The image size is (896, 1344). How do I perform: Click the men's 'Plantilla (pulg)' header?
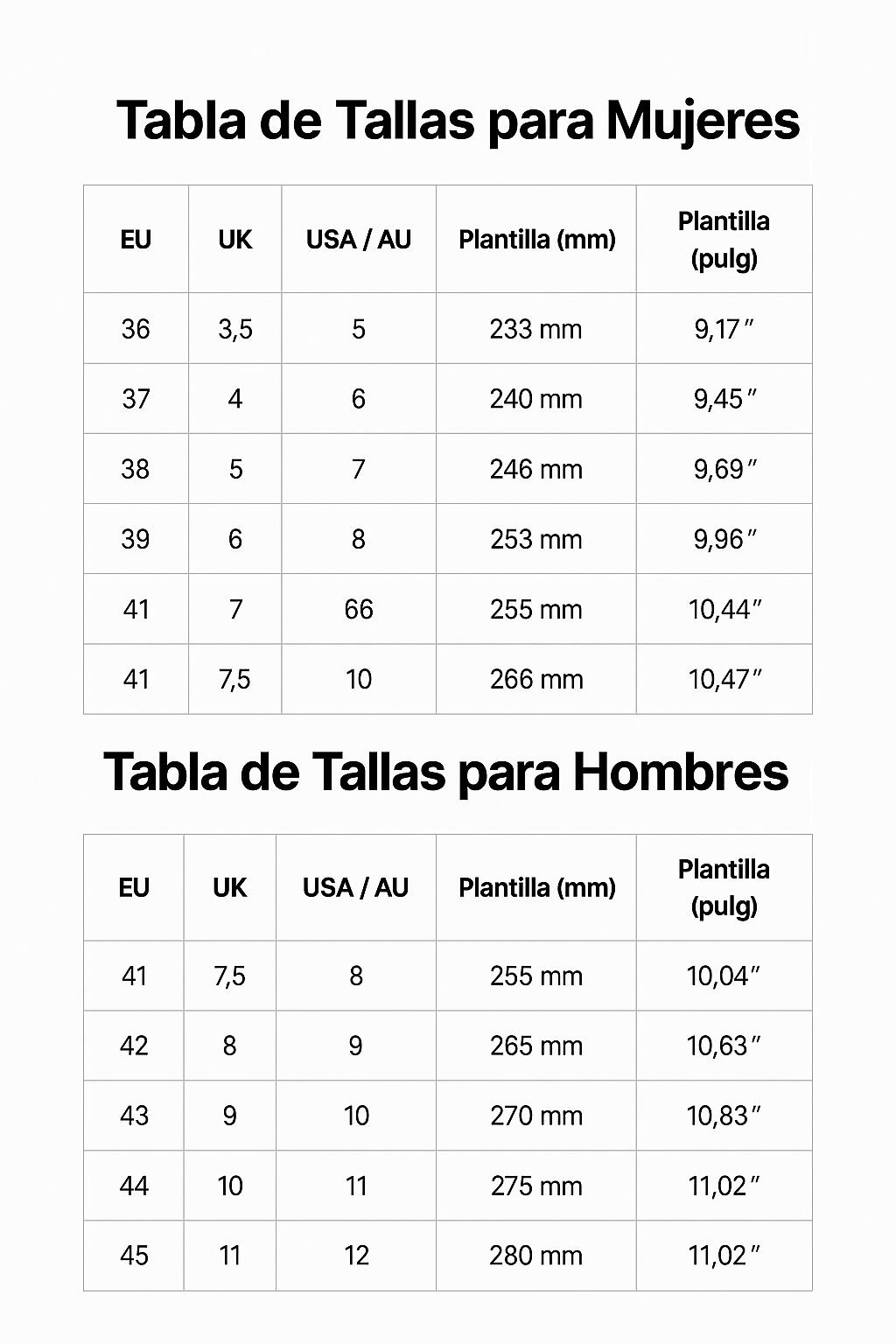724,887
